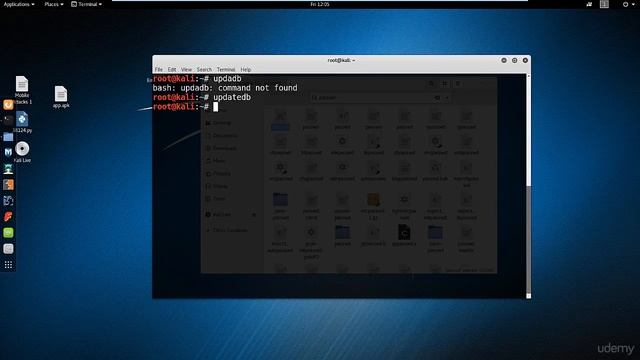Launch the Terminal icon in the dock
This screenshot has width=640, height=360.
coord(8,120)
